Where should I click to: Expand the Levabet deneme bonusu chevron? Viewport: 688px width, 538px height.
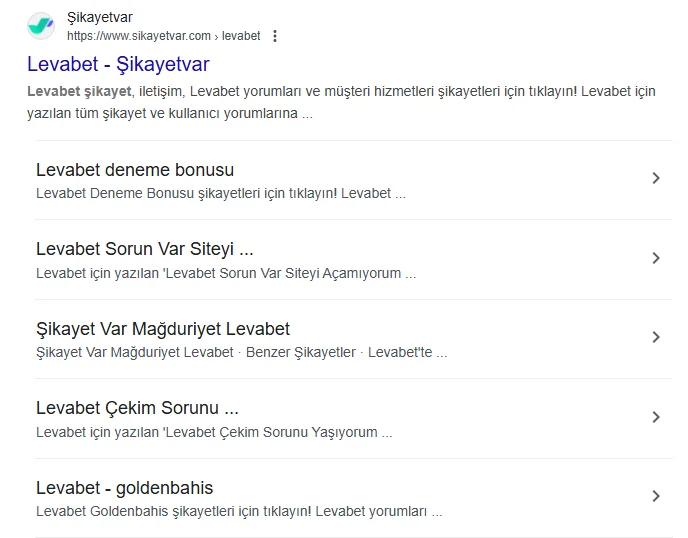coord(656,178)
